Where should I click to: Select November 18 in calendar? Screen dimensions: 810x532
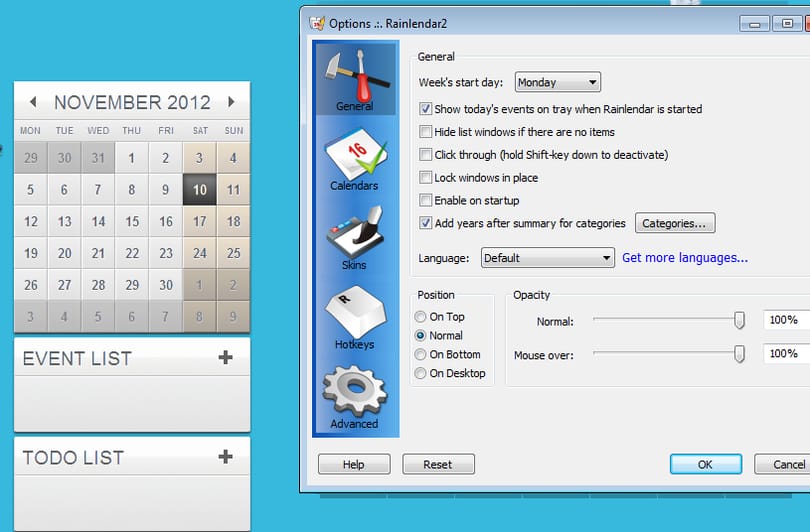point(233,222)
